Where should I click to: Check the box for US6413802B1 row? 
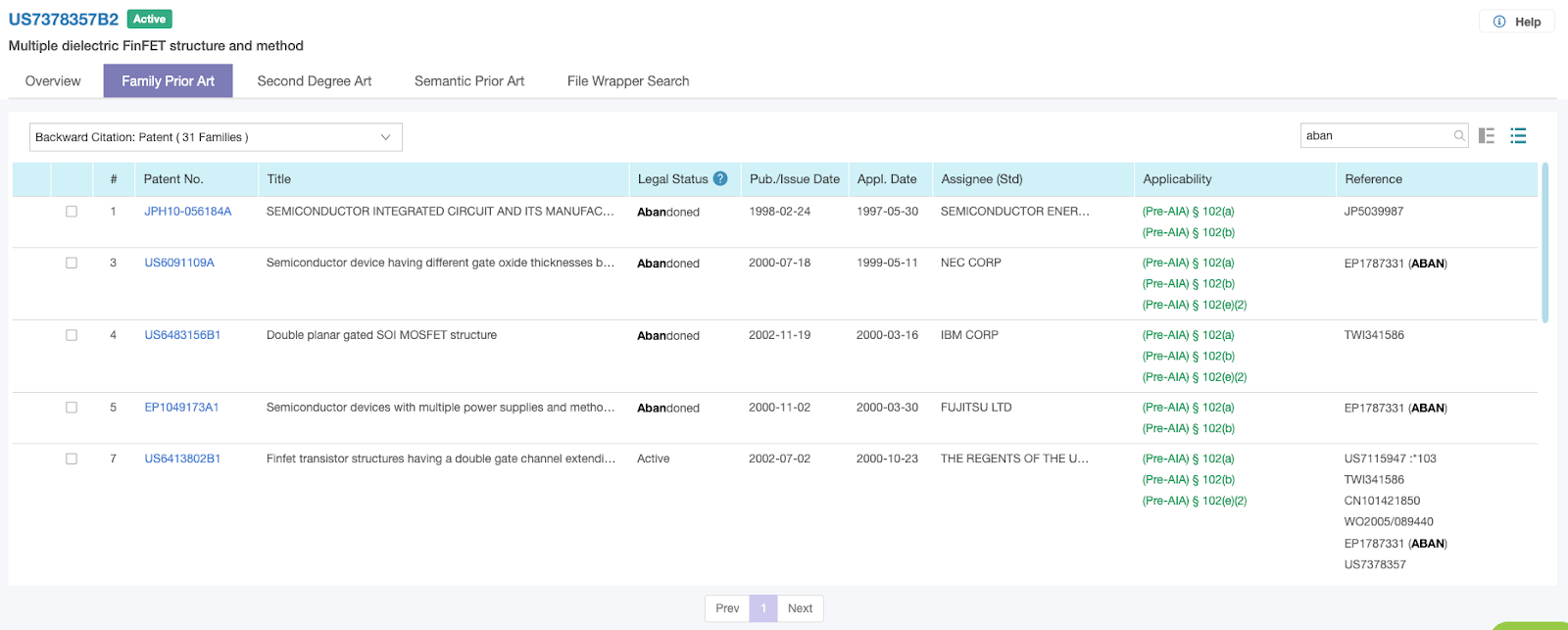[x=72, y=459]
